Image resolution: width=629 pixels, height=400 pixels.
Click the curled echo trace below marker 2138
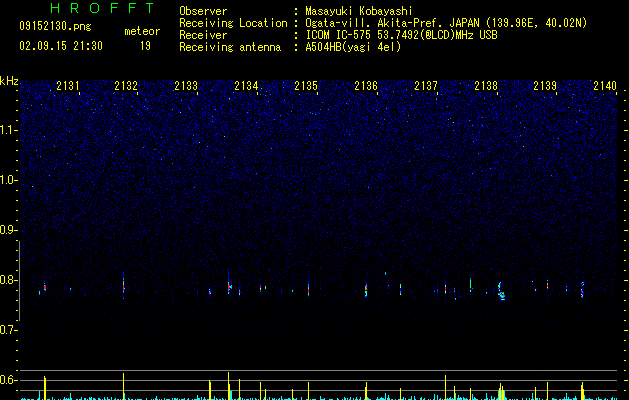pos(501,292)
